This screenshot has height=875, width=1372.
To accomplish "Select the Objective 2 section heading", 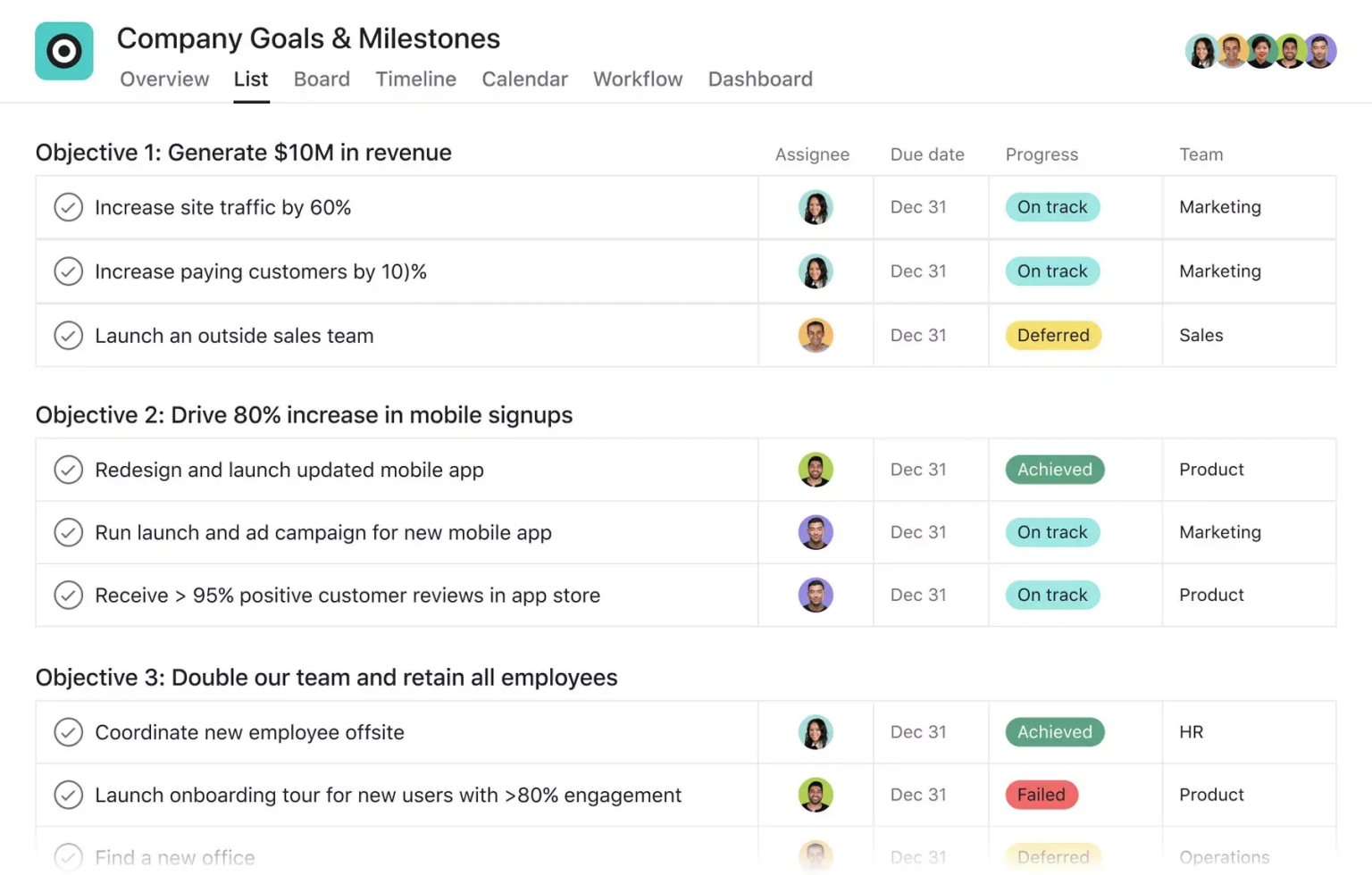I will pos(304,415).
